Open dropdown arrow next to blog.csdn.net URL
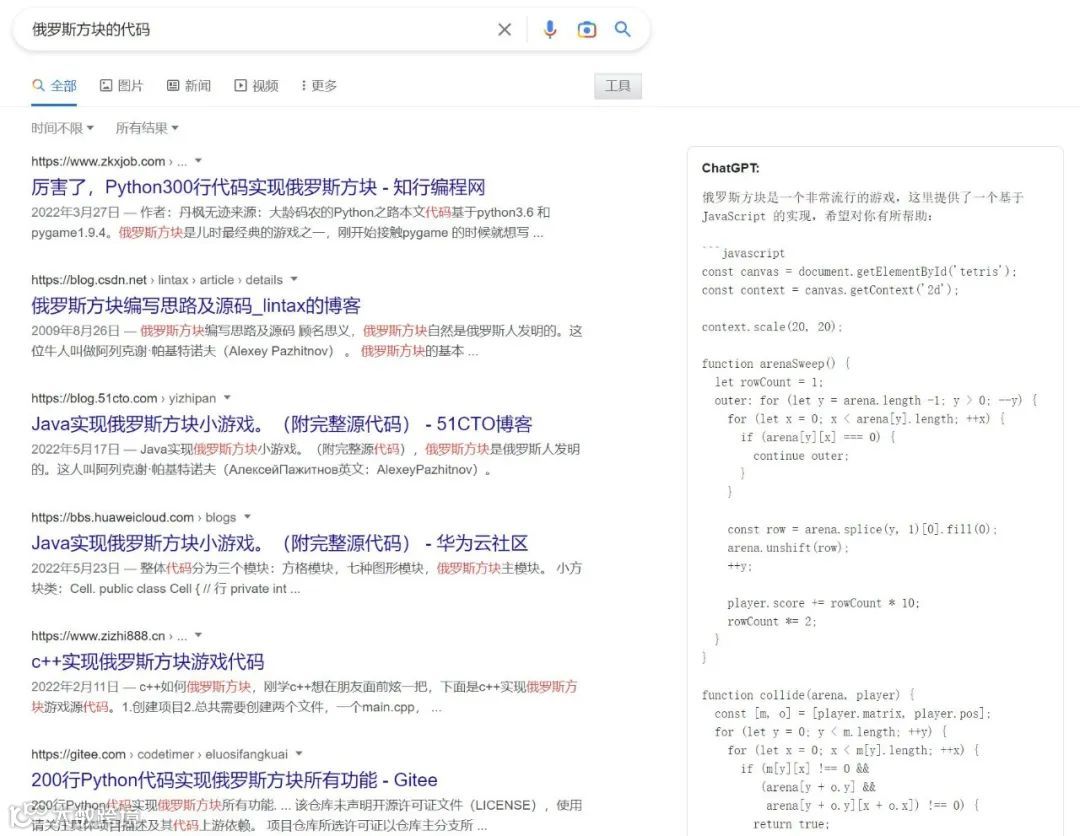Viewport: 1080px width, 836px height. click(294, 280)
